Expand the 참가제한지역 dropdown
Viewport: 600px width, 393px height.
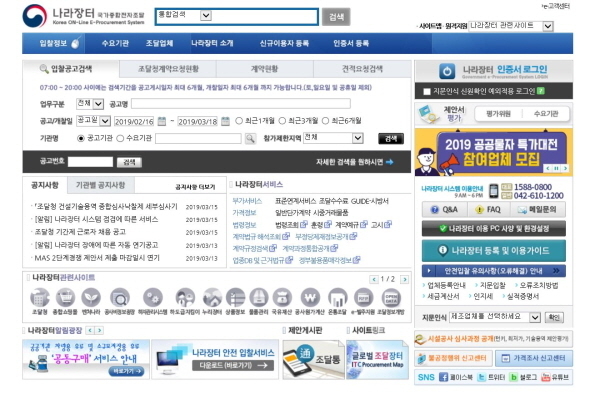(333, 138)
